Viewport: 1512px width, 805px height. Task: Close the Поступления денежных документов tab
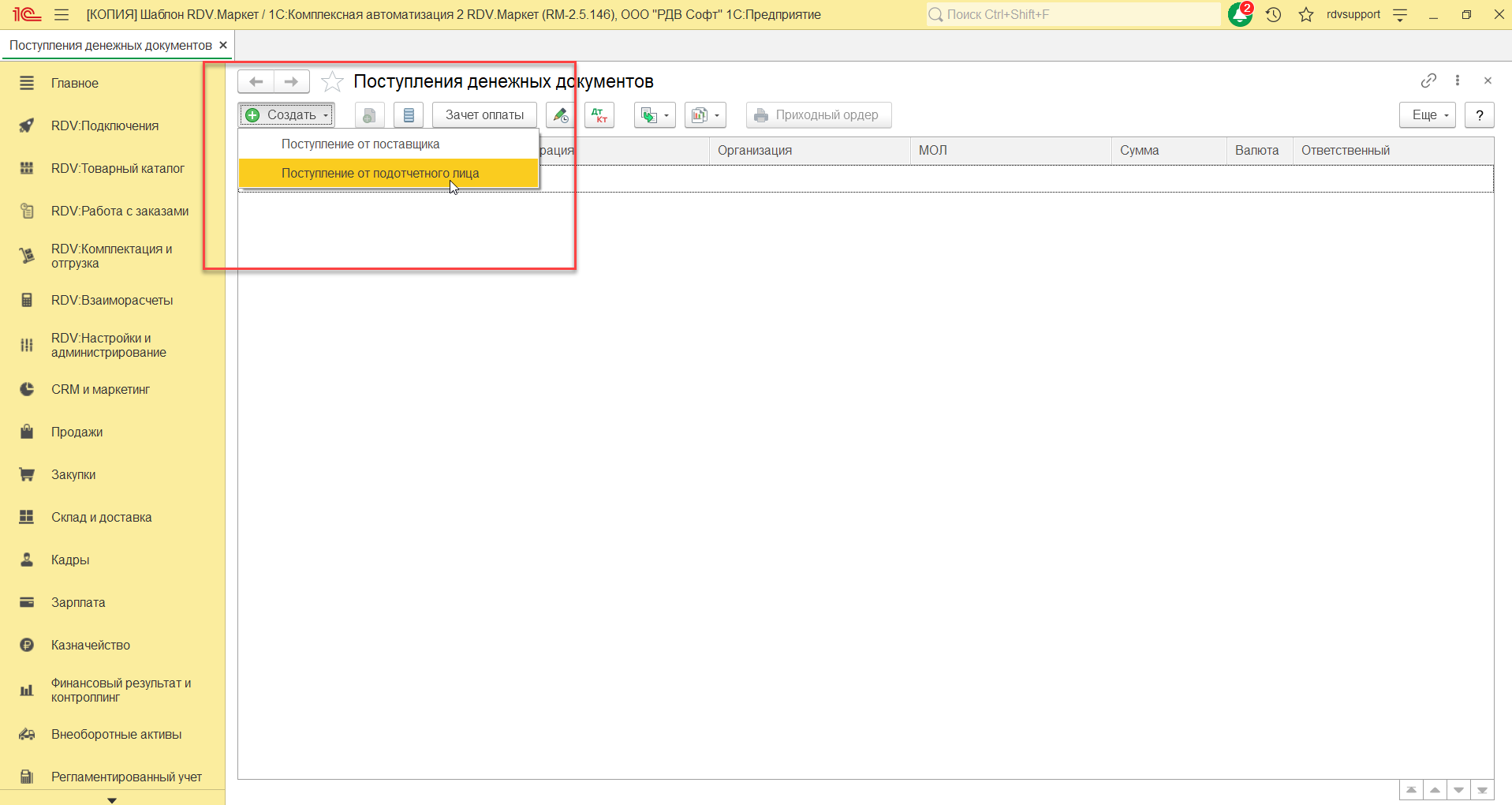[223, 45]
